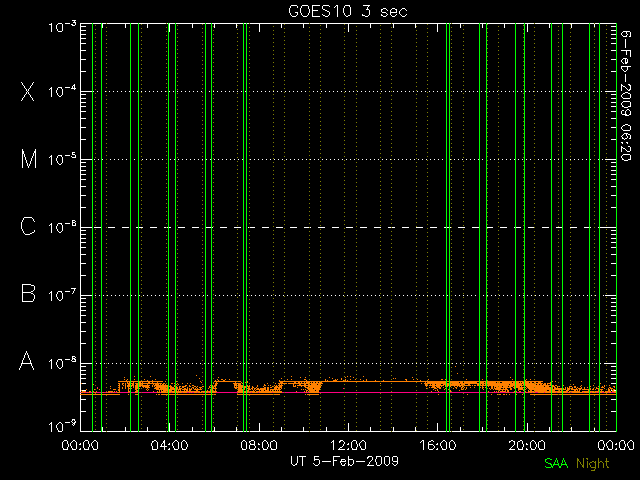Viewport: 640px width, 480px height.
Task: Select the 'X' flare class label
Action: point(28,91)
